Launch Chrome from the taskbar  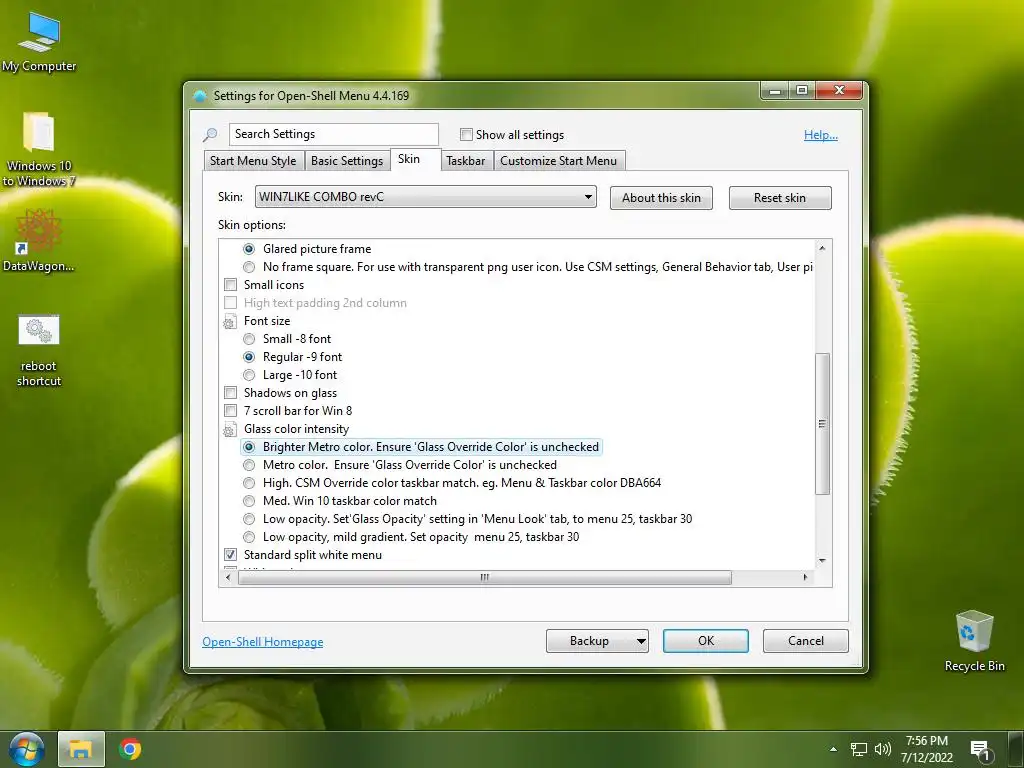click(x=131, y=749)
